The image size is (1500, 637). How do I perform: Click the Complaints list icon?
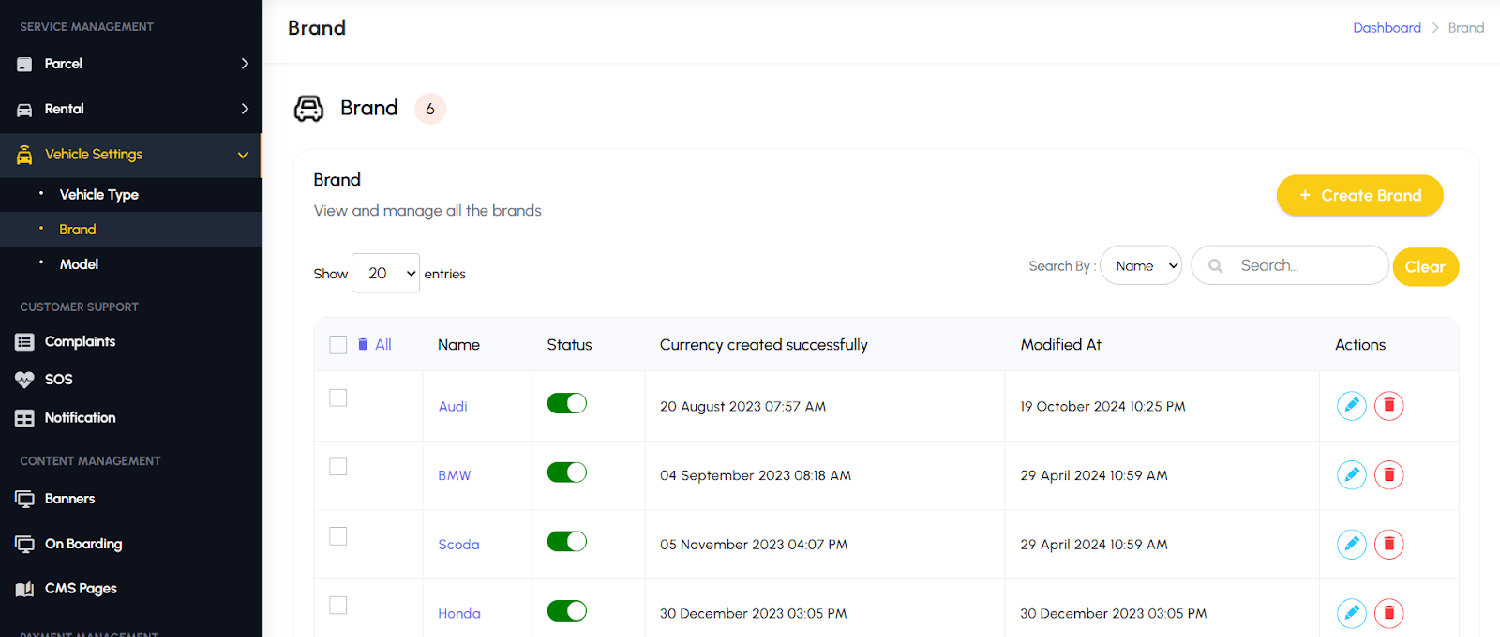25,342
